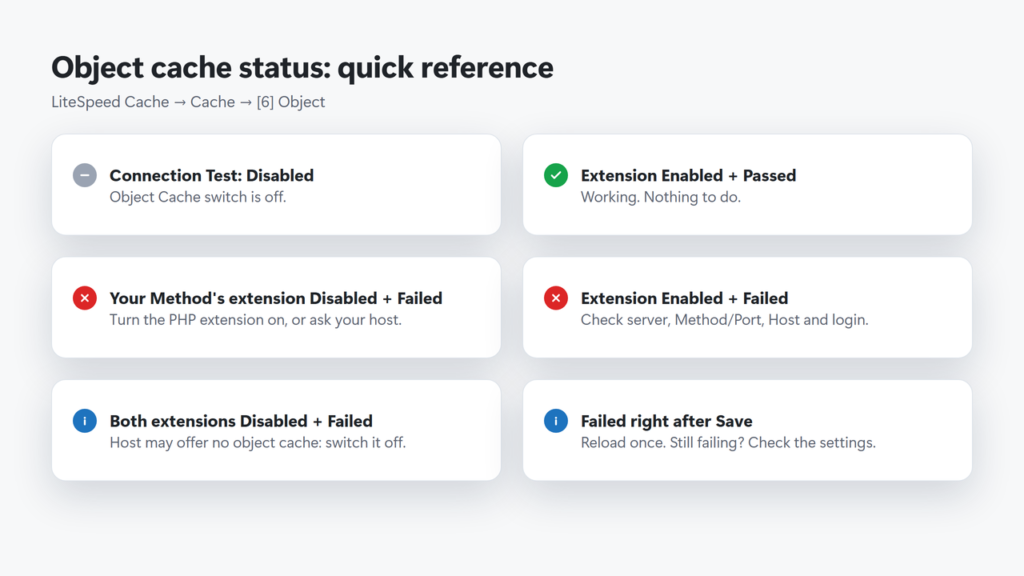Viewport: 1024px width, 576px height.
Task: Click the 'Failed right after Save' title
Action: pos(667,421)
